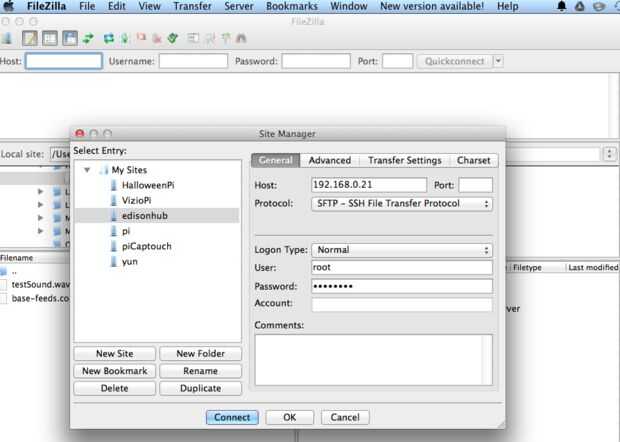620x442 pixels.
Task: Select the HalloweenPi site entry
Action: pyautogui.click(x=148, y=185)
